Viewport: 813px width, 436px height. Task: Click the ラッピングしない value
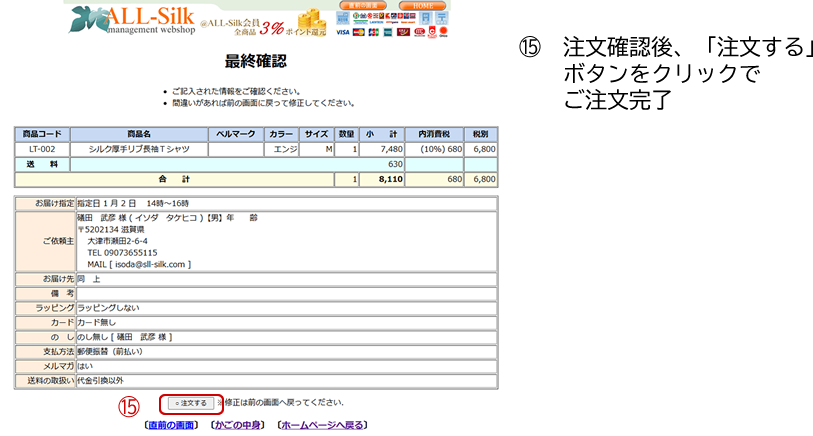[108, 308]
